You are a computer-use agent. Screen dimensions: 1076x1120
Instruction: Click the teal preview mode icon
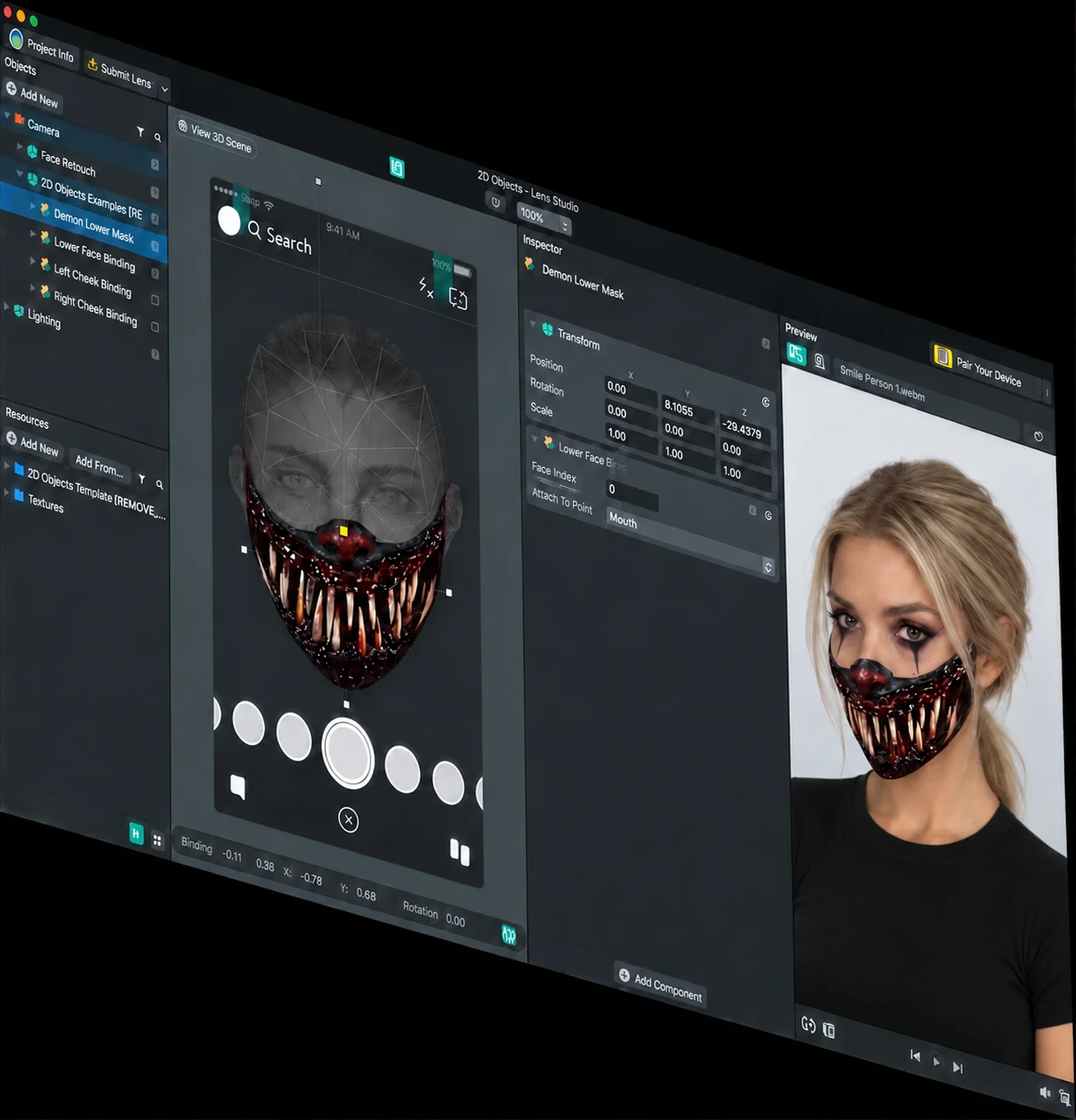(796, 354)
